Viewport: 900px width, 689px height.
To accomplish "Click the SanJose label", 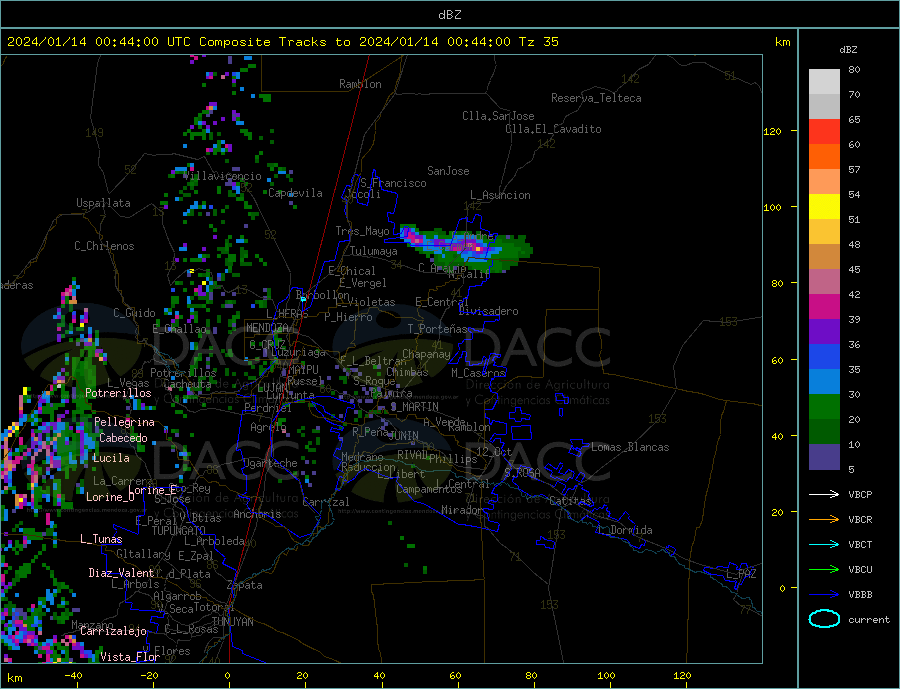I will tap(448, 171).
